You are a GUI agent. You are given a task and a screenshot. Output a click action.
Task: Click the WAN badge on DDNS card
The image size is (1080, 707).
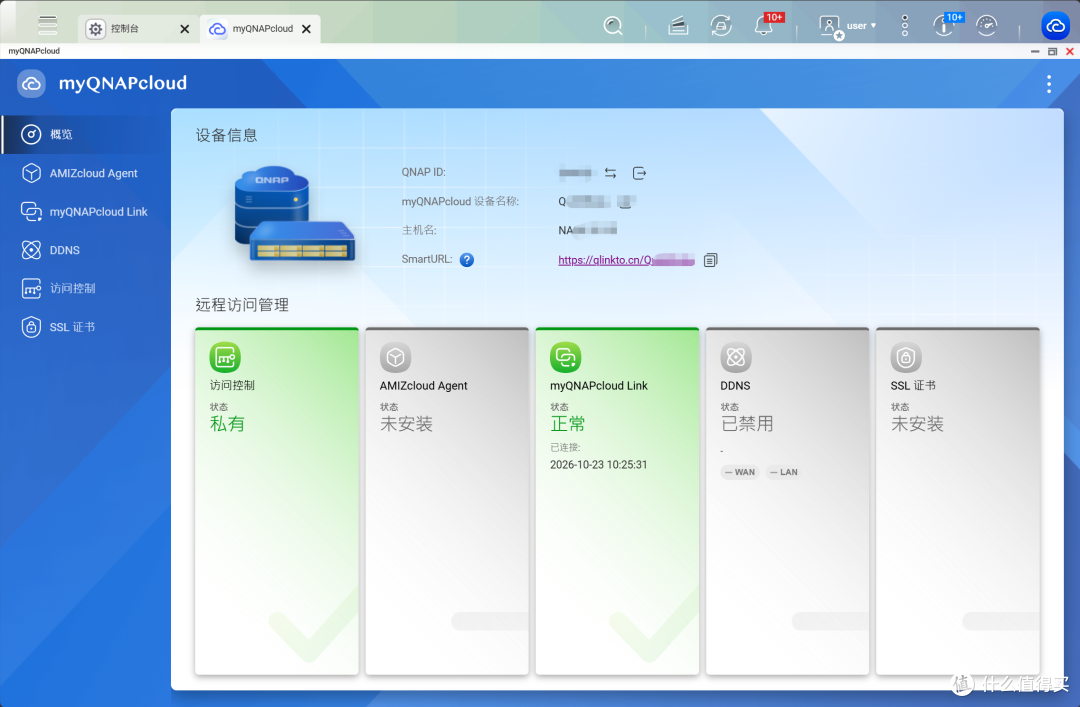click(740, 472)
